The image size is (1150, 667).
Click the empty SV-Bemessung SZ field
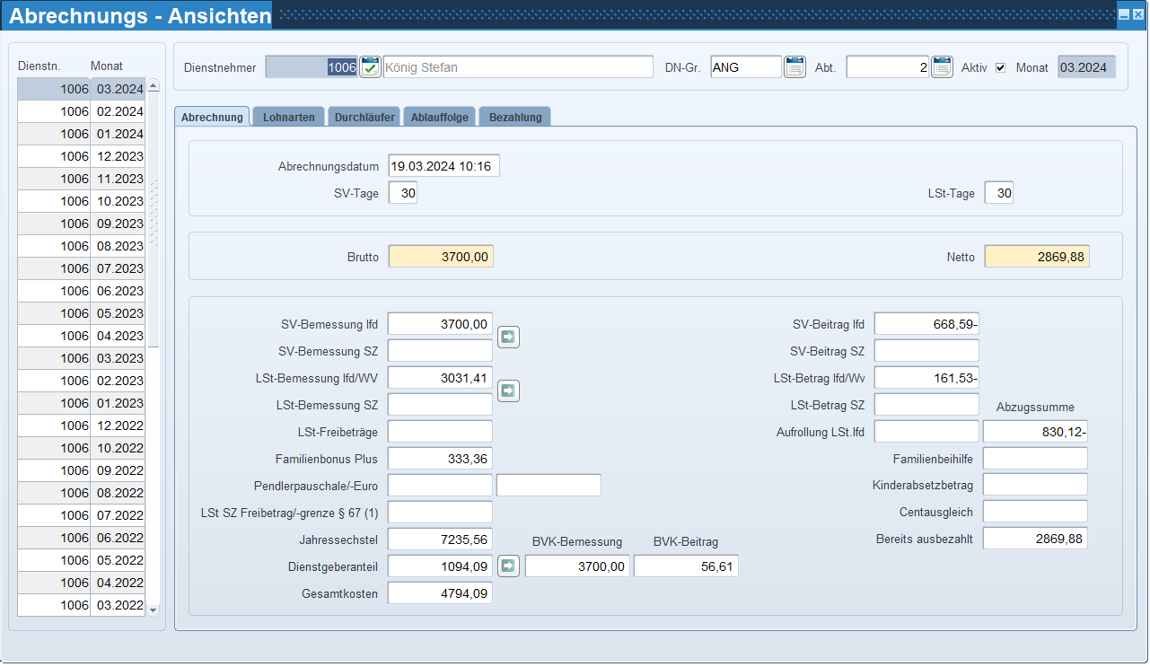(440, 351)
